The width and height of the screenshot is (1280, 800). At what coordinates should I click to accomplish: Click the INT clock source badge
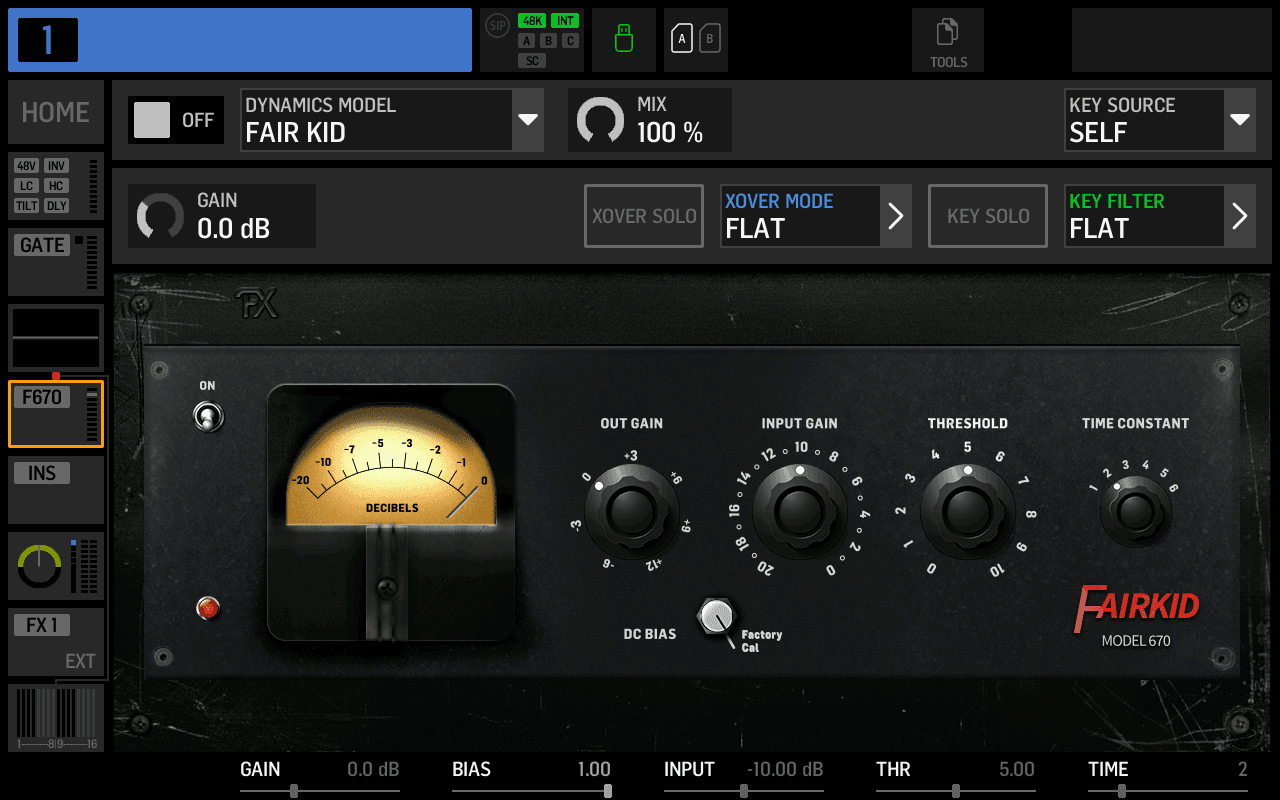(565, 21)
